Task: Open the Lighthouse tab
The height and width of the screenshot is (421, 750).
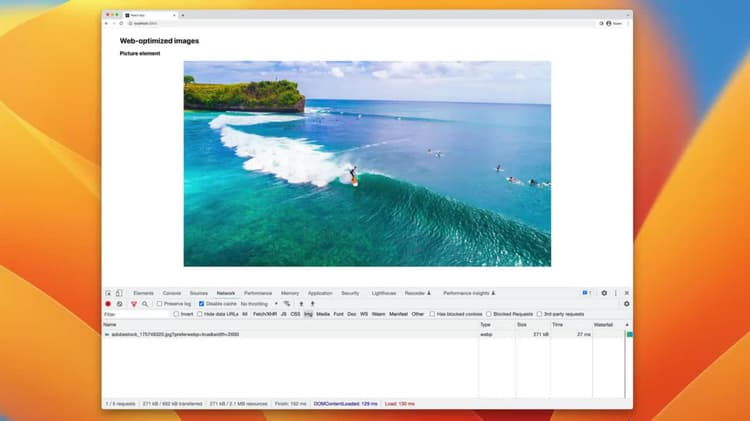Action: [x=384, y=293]
